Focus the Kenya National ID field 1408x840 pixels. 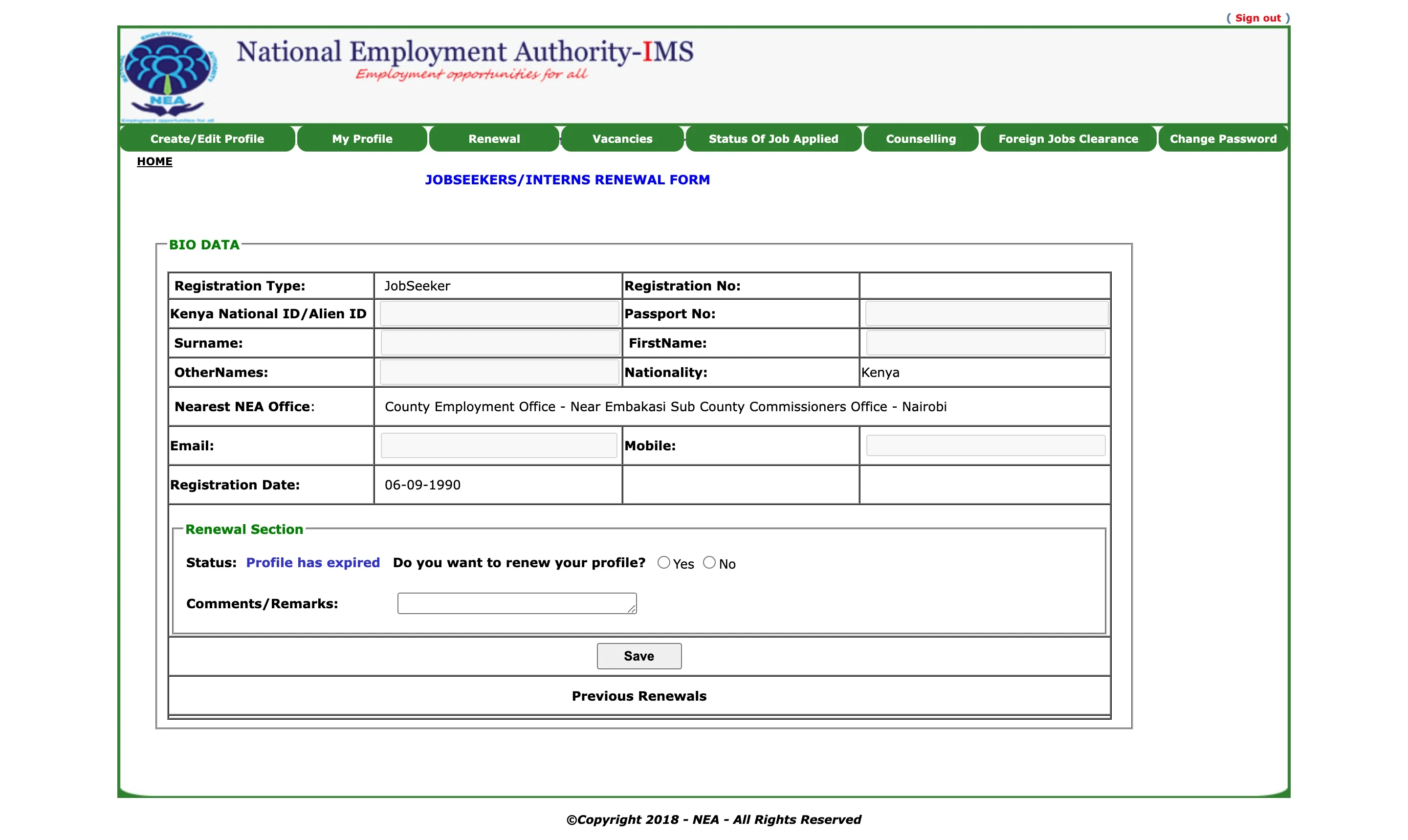[499, 313]
